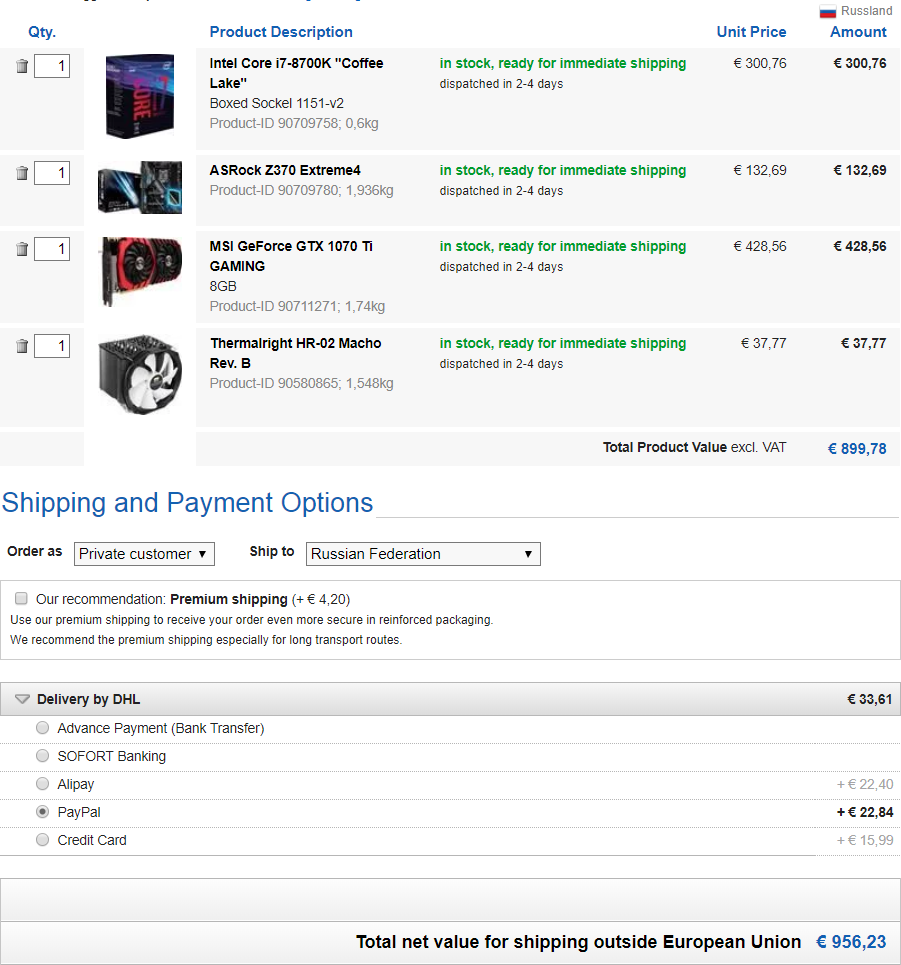Open the Order as customer type dropdown
Viewport: 901px width, 965px height.
(x=144, y=553)
